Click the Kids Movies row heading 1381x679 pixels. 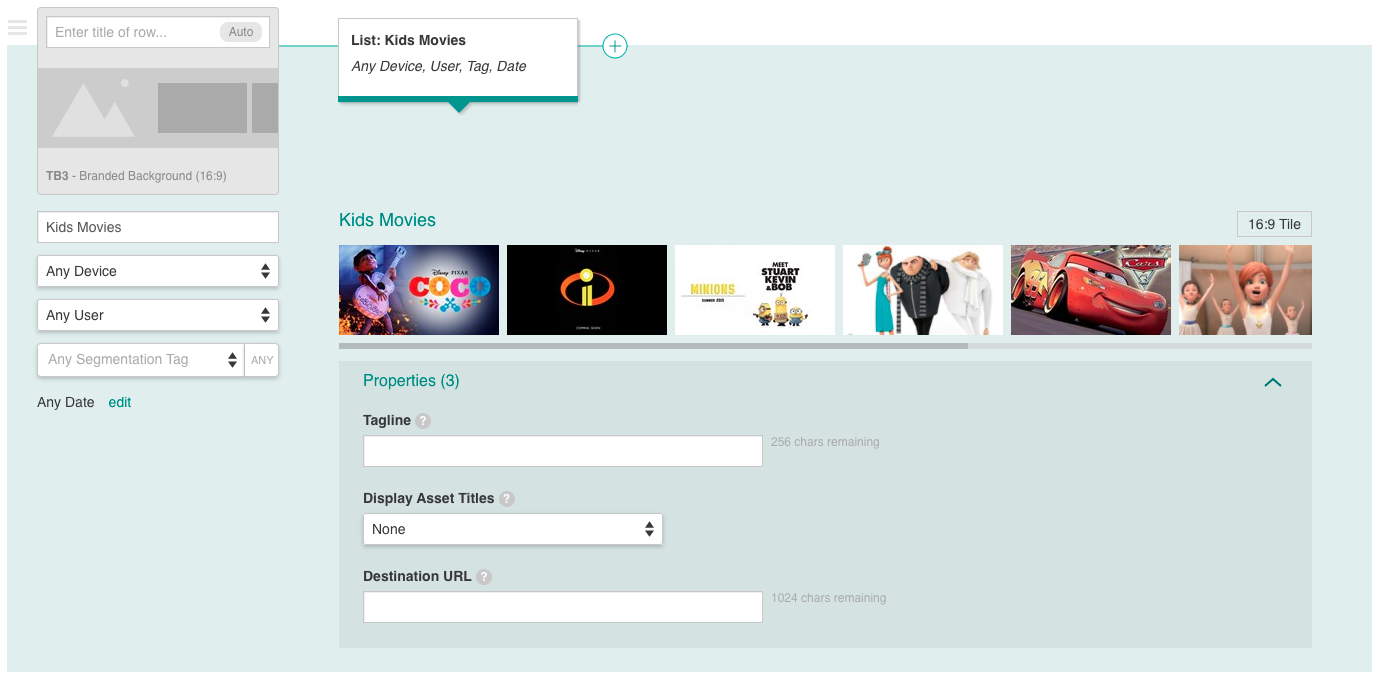point(387,220)
